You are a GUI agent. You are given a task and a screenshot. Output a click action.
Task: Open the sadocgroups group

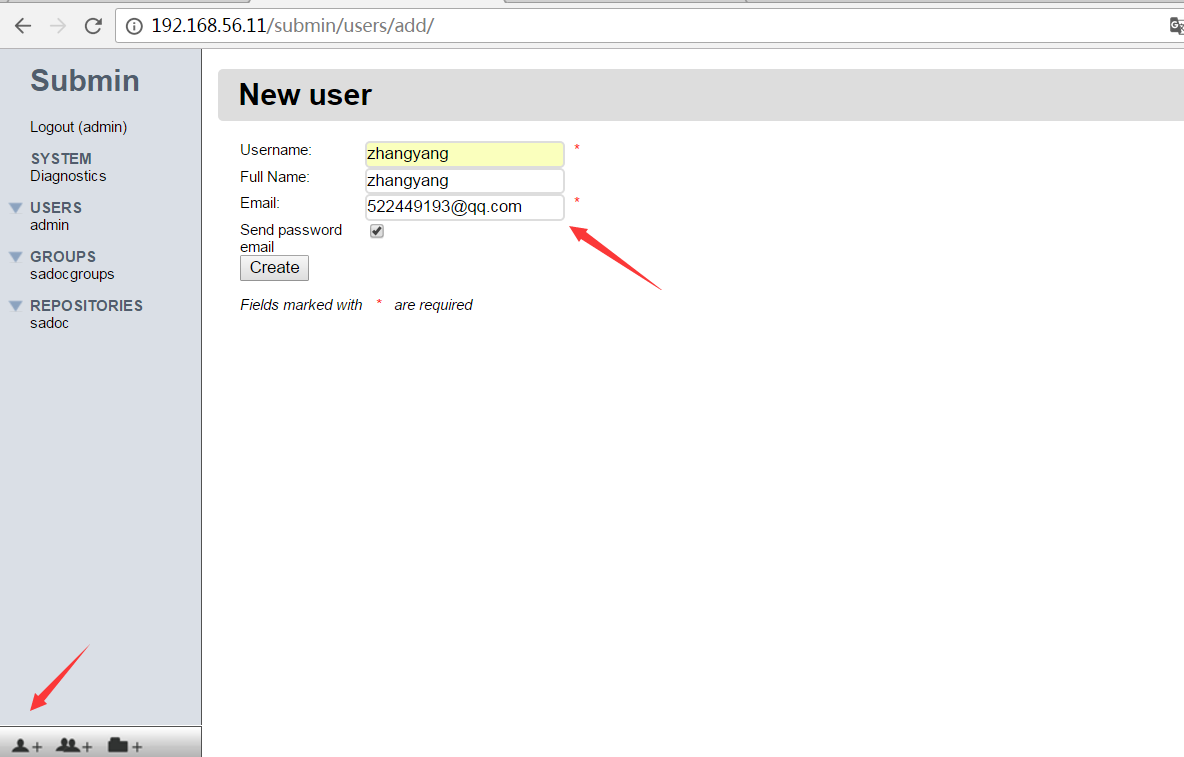(x=72, y=274)
